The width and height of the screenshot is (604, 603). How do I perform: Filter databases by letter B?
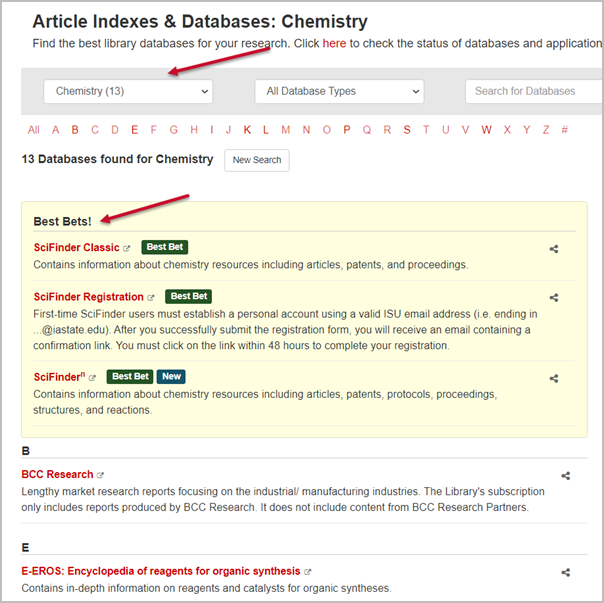75,130
